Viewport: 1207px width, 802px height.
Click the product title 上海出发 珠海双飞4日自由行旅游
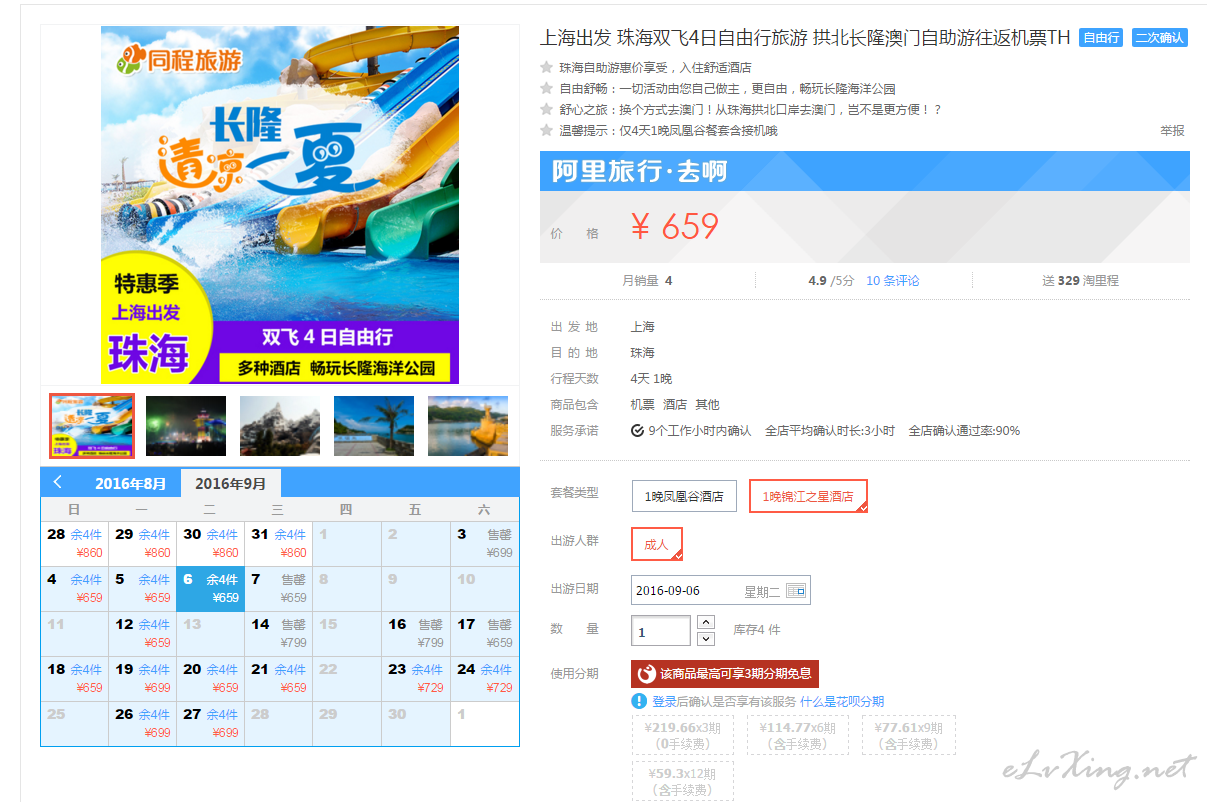[x=805, y=38]
